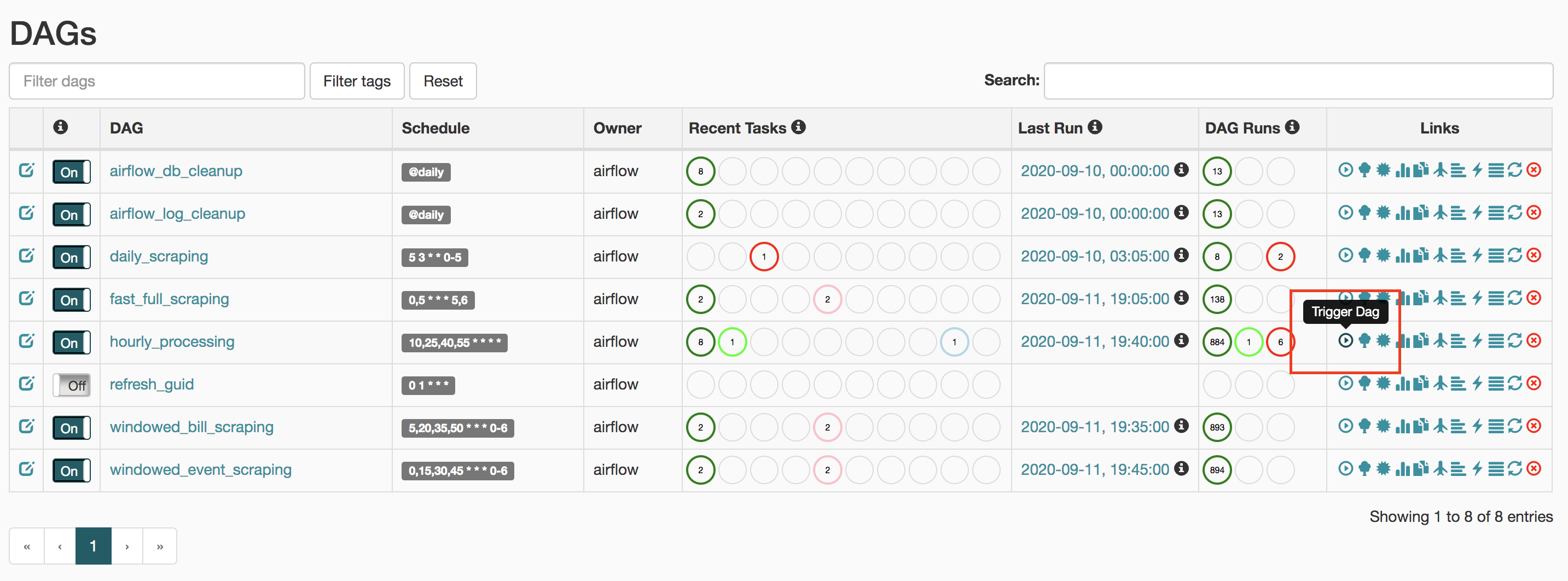
Task: Turn on the refresh_guid DAG
Action: [x=71, y=385]
